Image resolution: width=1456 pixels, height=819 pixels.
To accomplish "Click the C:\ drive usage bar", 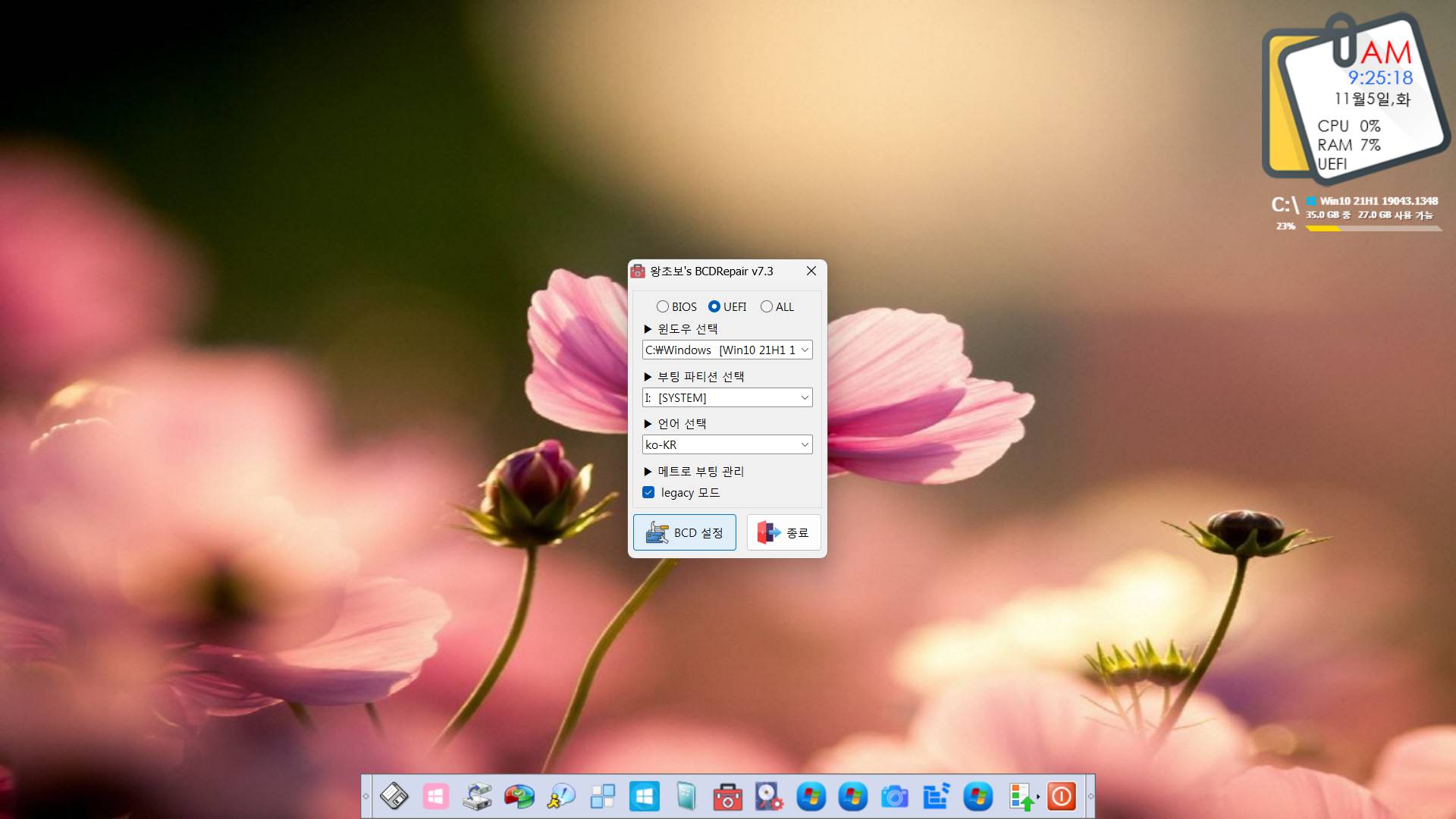I will [x=1373, y=228].
